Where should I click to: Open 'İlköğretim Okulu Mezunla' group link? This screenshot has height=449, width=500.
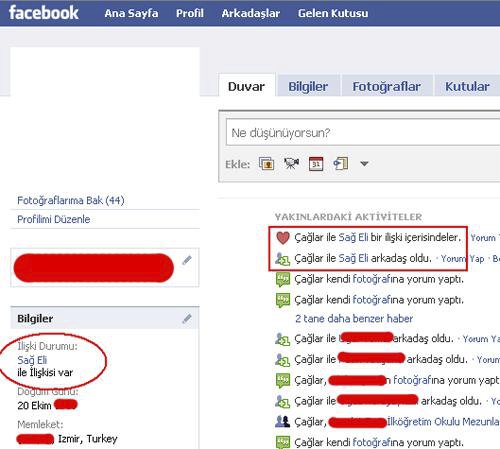point(443,421)
